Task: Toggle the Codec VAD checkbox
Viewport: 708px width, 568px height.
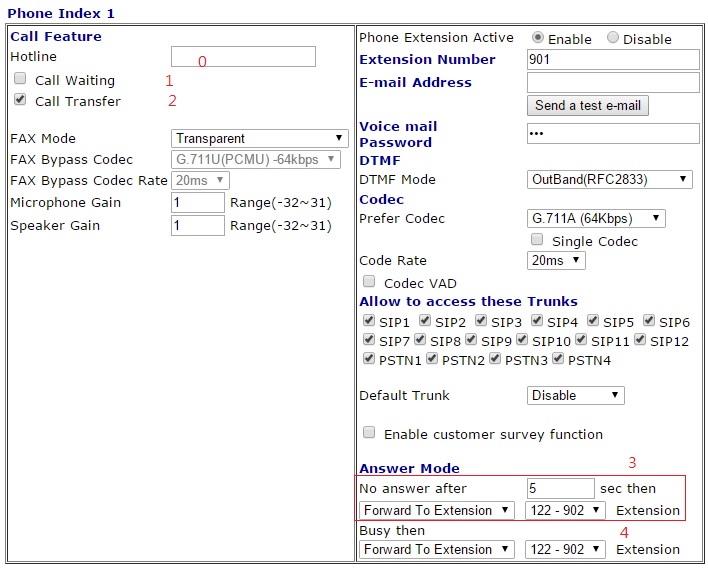Action: coord(369,282)
